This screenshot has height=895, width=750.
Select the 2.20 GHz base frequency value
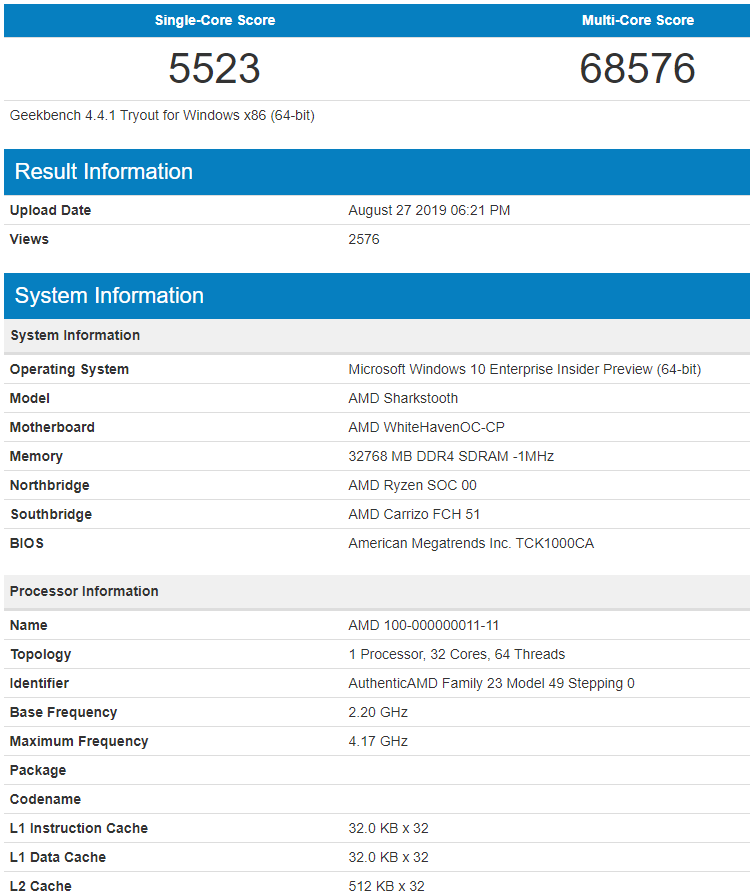pyautogui.click(x=378, y=712)
